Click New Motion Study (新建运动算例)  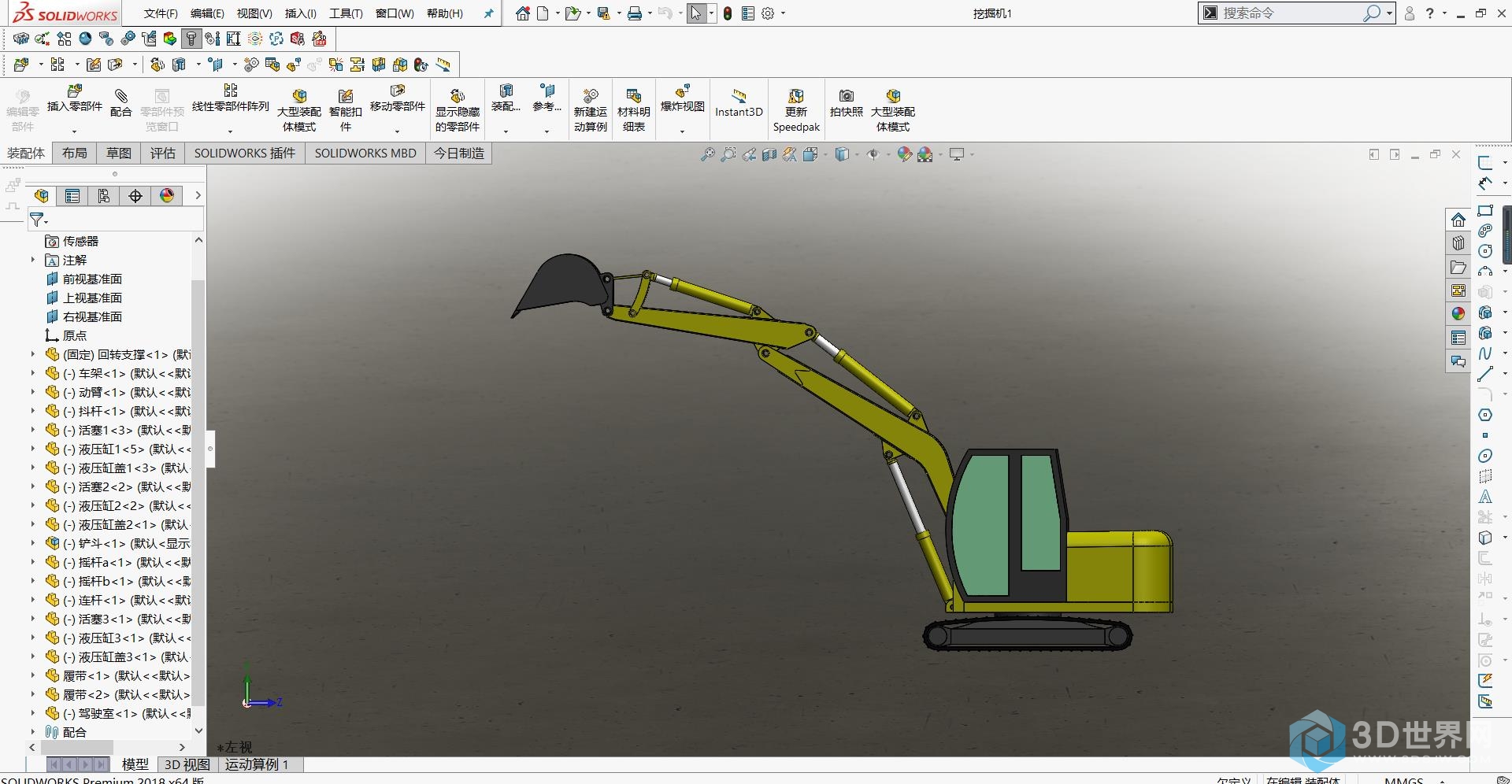[590, 110]
